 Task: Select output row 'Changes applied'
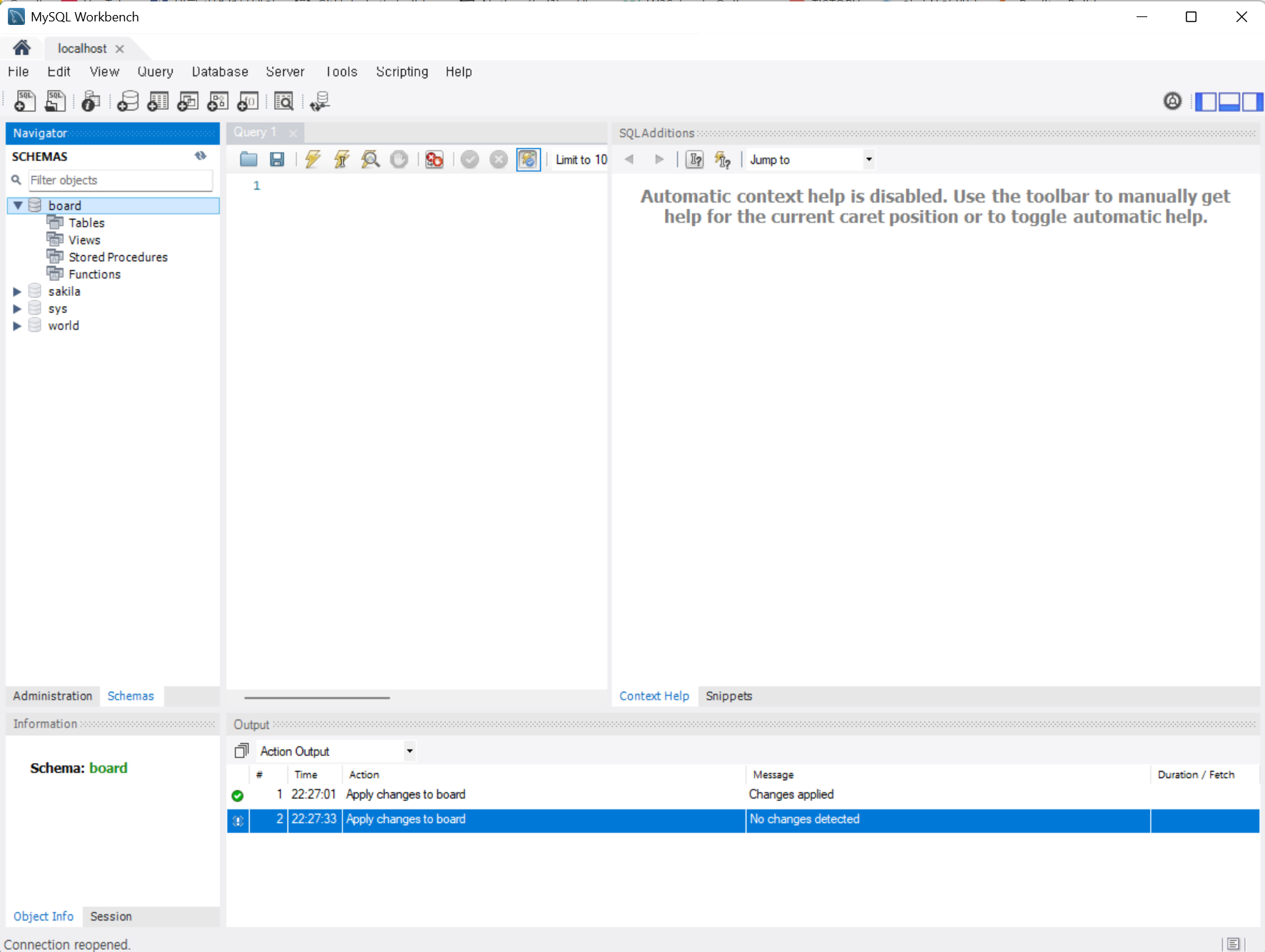tap(743, 794)
